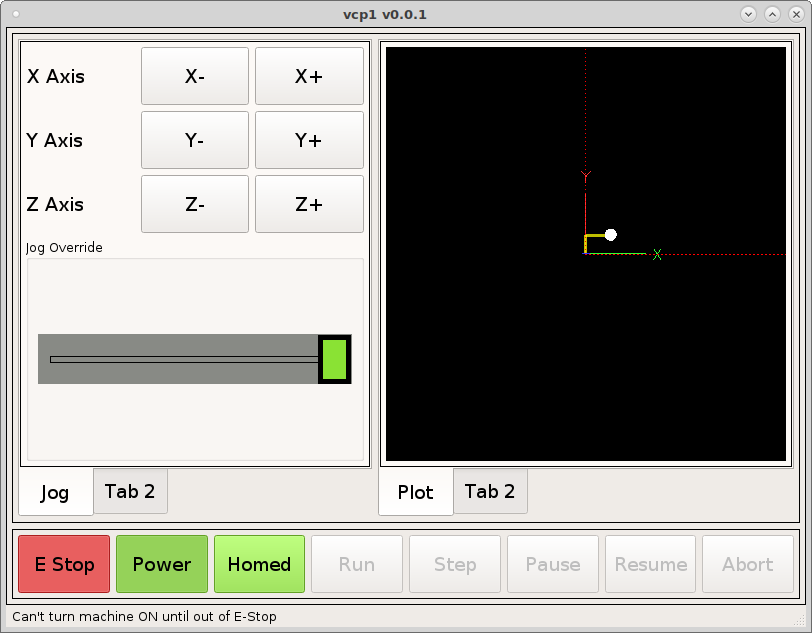Toggle the machine Power button
The image size is (812, 633).
pos(162,564)
